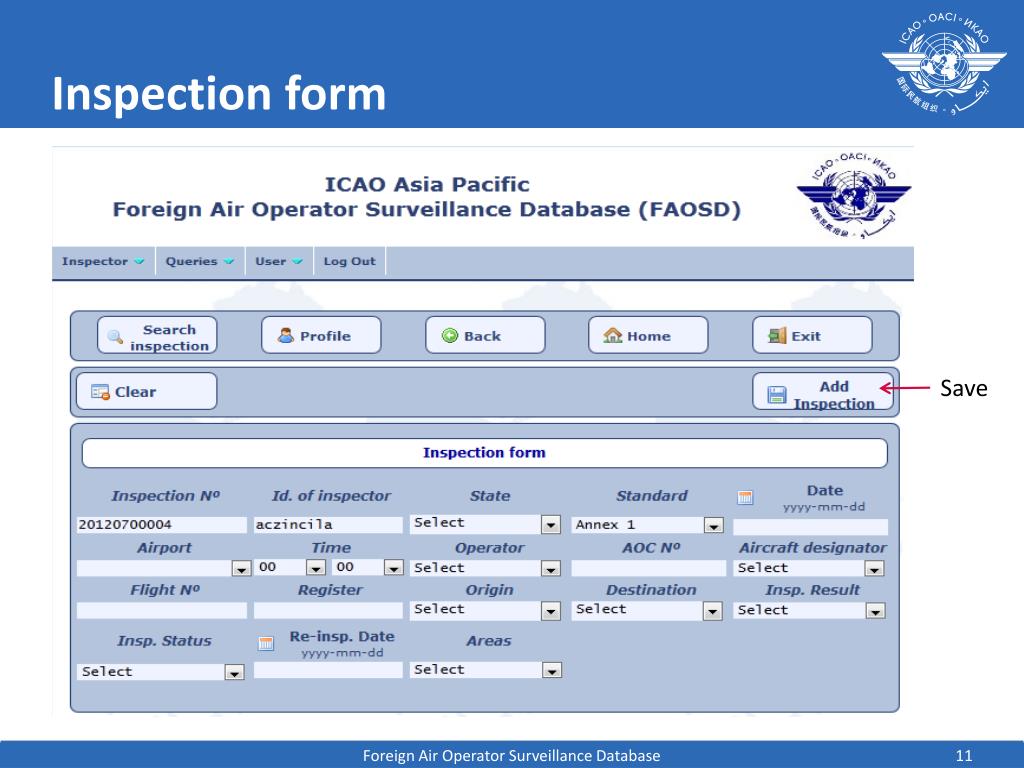Click the Back button
1024x768 pixels.
pyautogui.click(x=485, y=336)
